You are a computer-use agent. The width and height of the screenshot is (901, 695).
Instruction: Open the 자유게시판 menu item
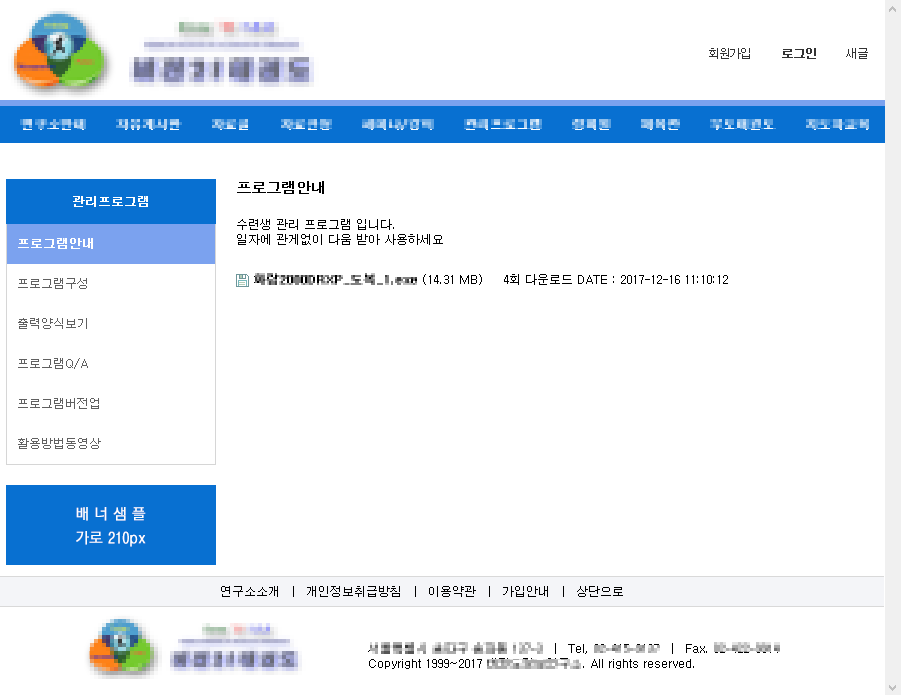pyautogui.click(x=146, y=122)
